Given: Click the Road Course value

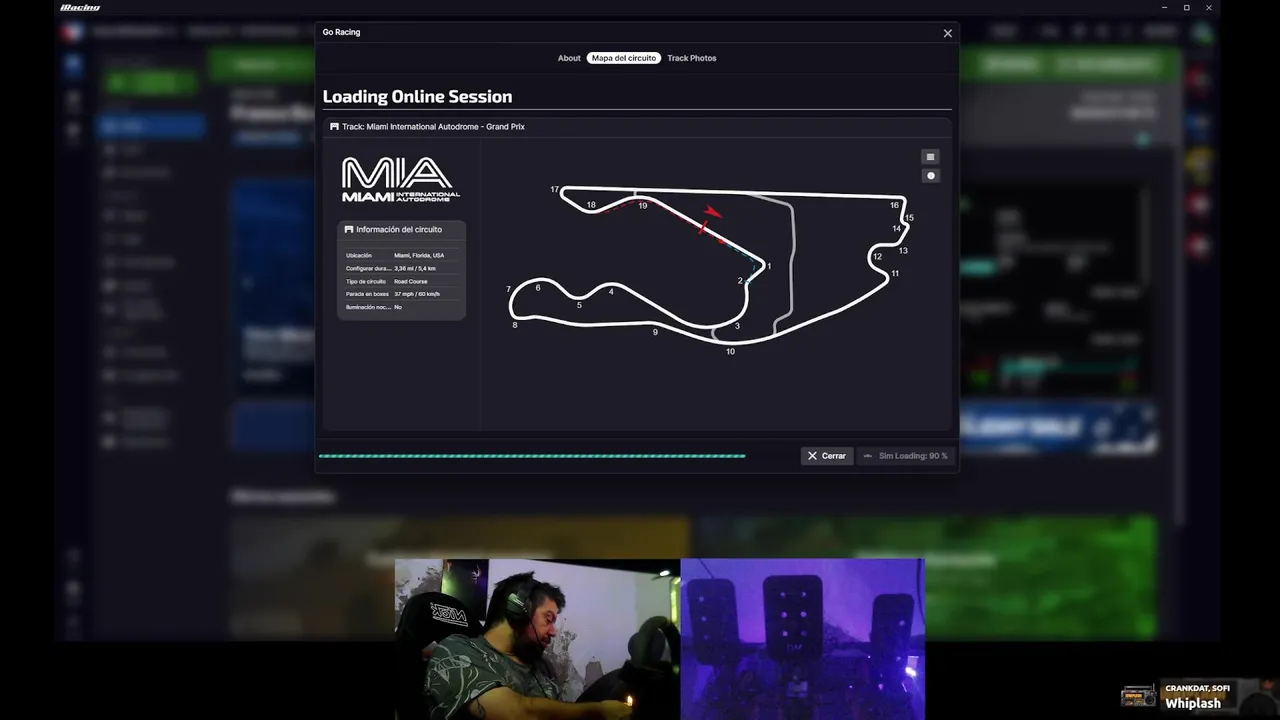Looking at the screenshot, I should tap(410, 282).
